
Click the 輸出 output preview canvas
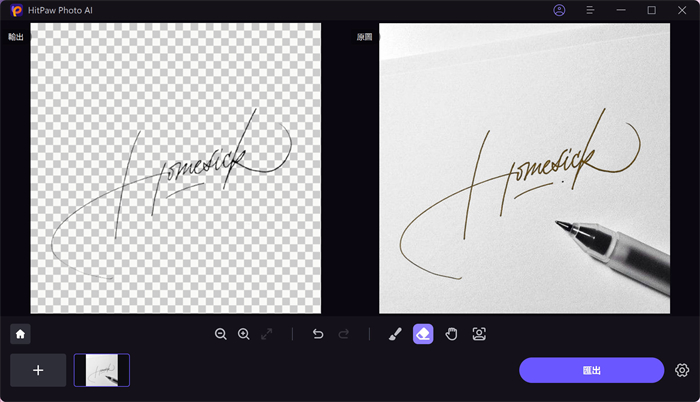[x=175, y=168]
